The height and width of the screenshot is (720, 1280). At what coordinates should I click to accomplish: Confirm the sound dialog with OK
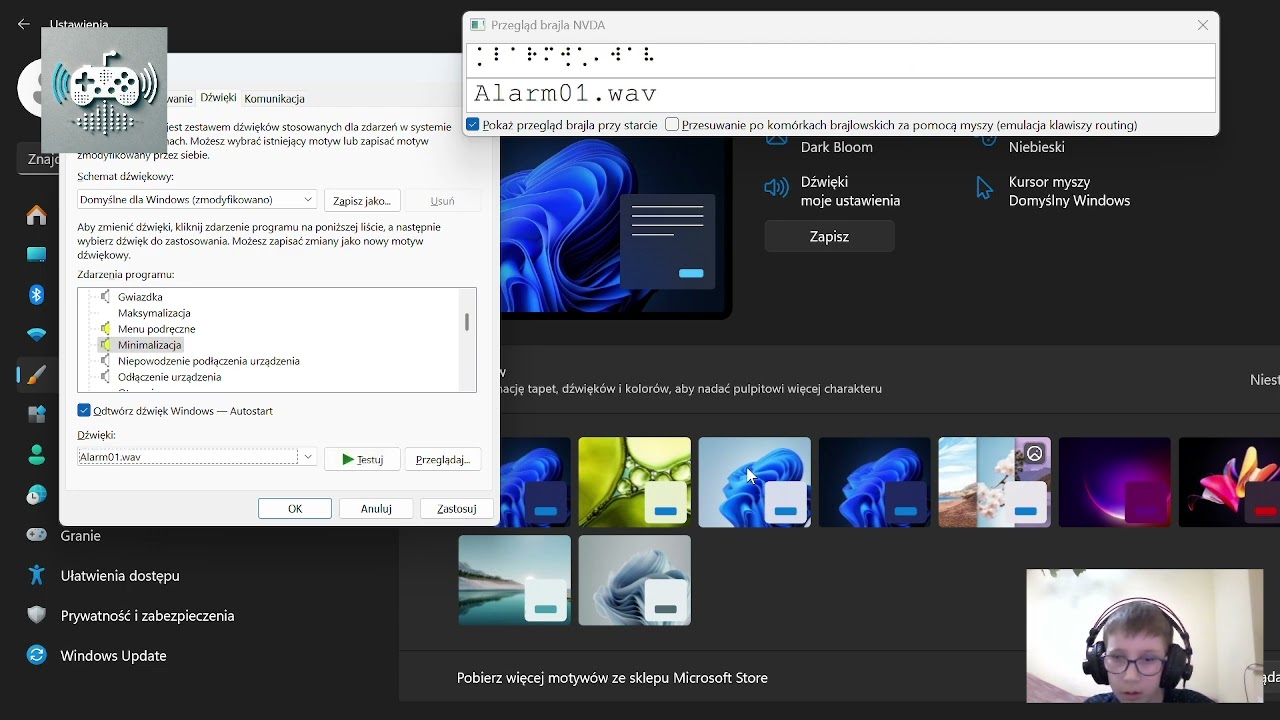click(295, 509)
